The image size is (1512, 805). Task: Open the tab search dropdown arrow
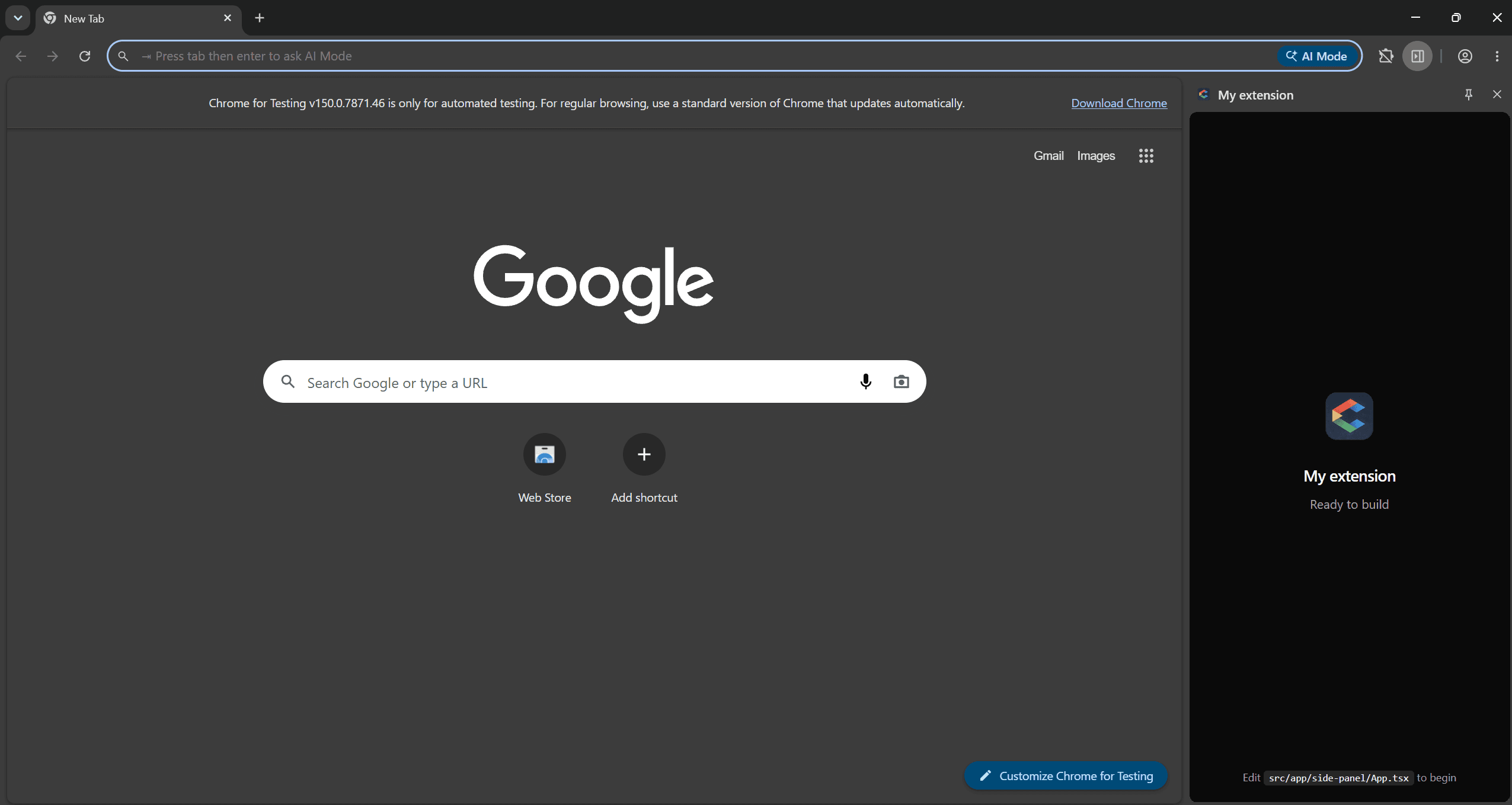pos(18,18)
